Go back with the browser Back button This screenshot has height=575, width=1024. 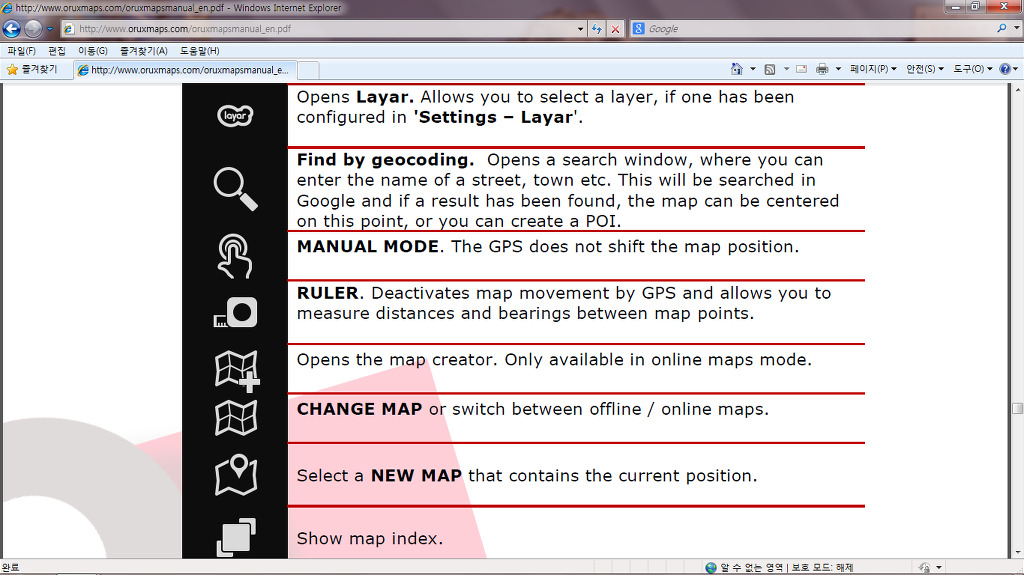[x=12, y=29]
